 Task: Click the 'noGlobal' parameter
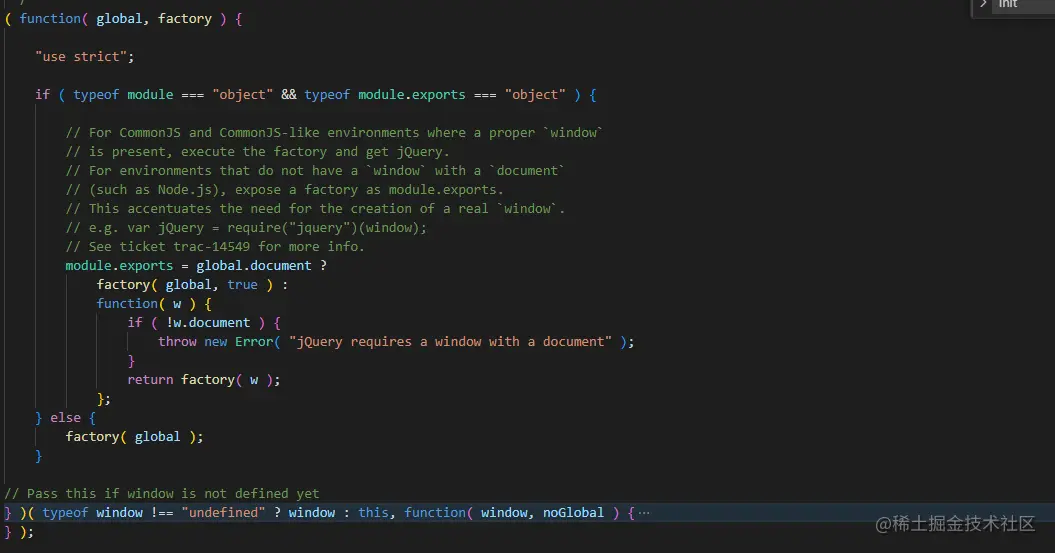[573, 513]
